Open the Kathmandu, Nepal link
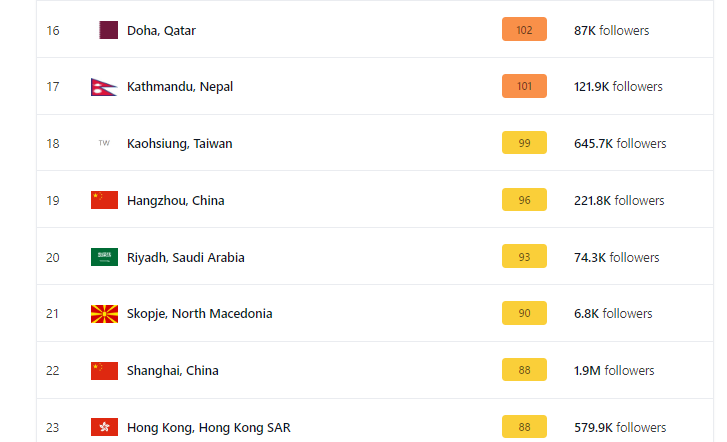The image size is (727, 442). click(x=180, y=87)
